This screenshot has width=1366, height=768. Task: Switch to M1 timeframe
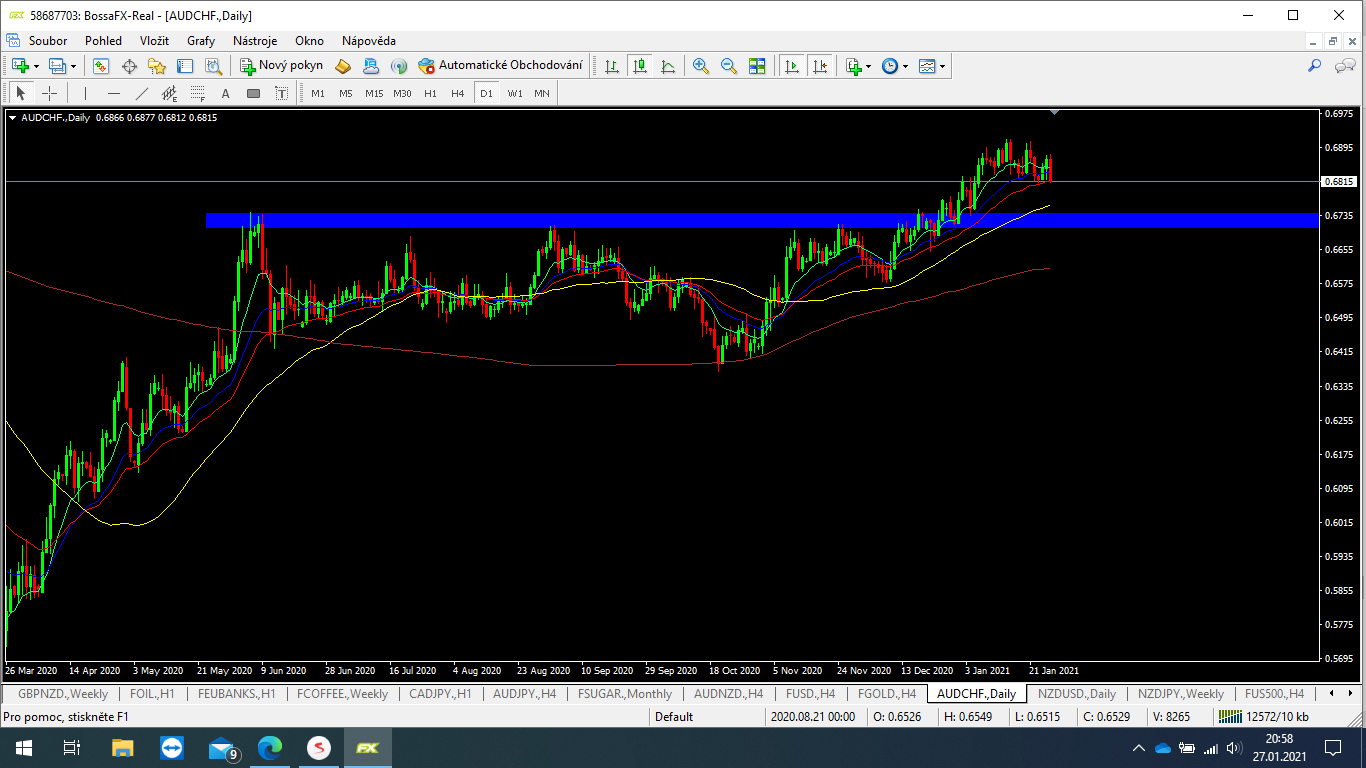(x=318, y=93)
